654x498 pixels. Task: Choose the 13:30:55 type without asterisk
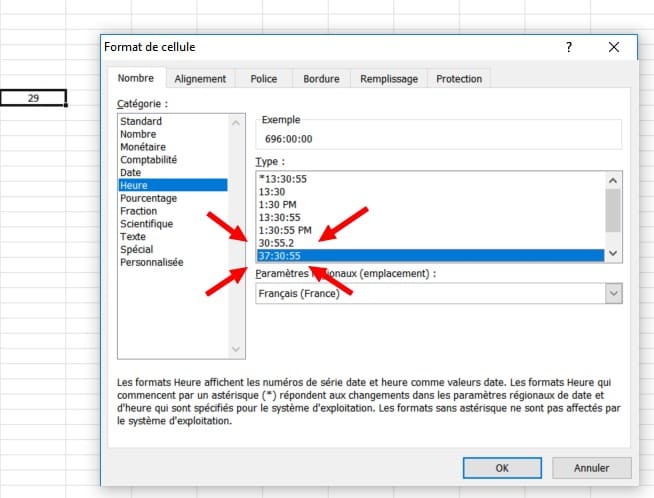(430, 217)
